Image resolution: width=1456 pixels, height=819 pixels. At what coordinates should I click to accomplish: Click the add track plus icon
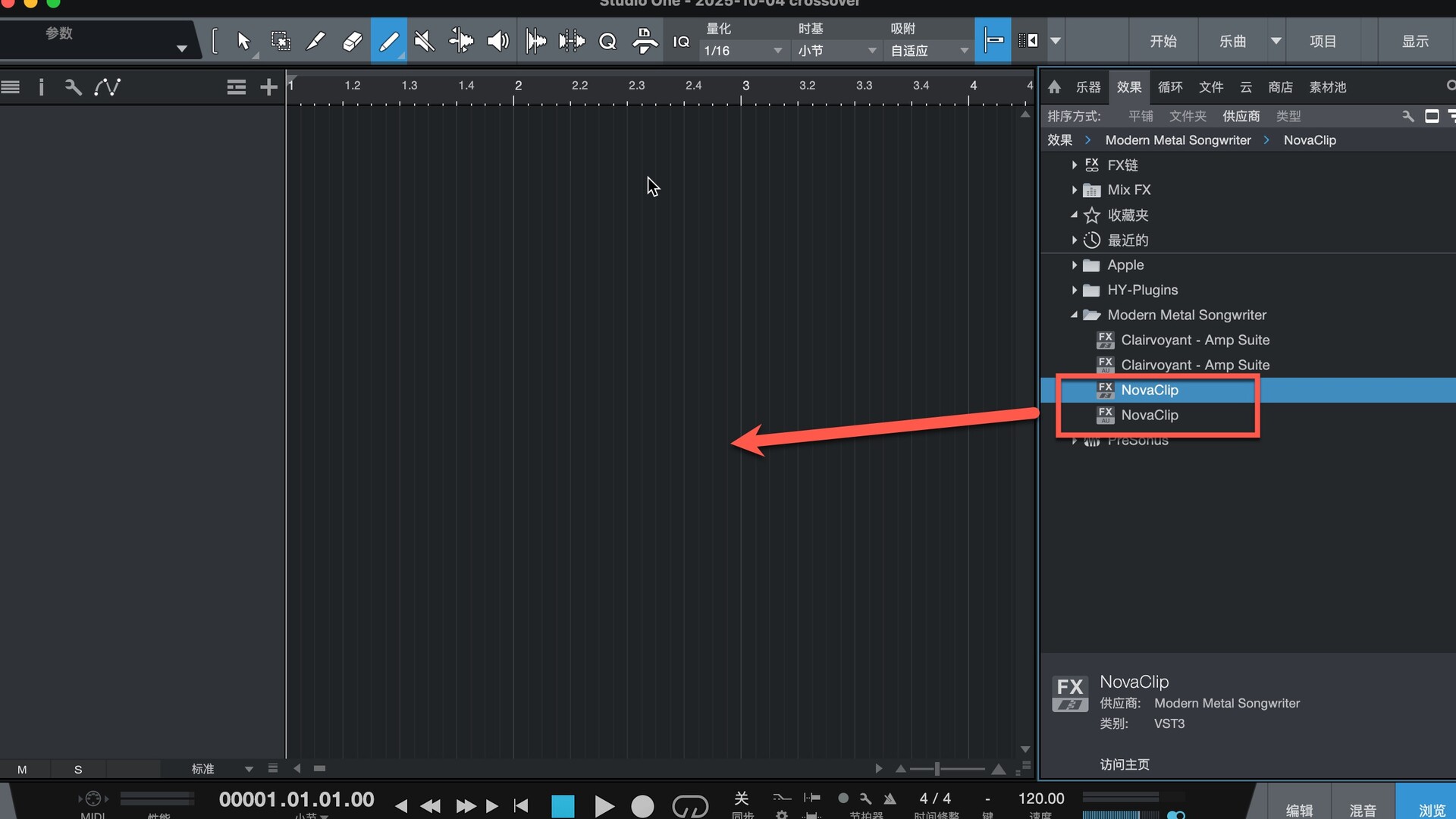[268, 87]
